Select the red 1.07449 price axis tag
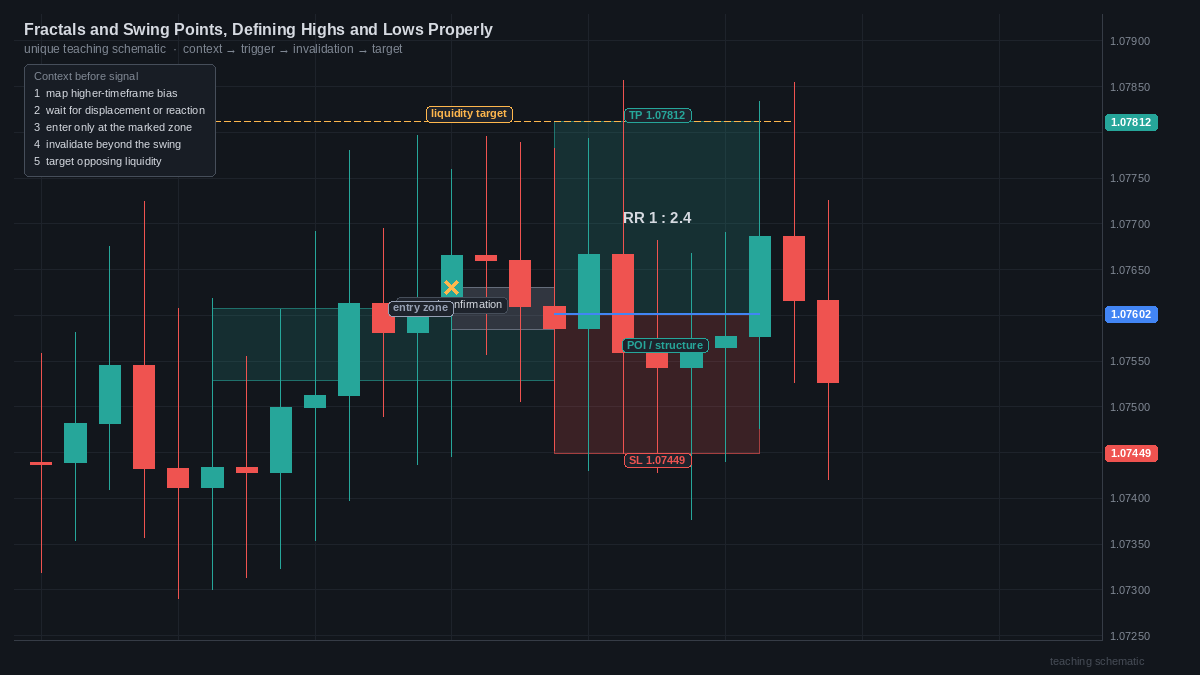Viewport: 1200px width, 675px height. [x=1131, y=453]
